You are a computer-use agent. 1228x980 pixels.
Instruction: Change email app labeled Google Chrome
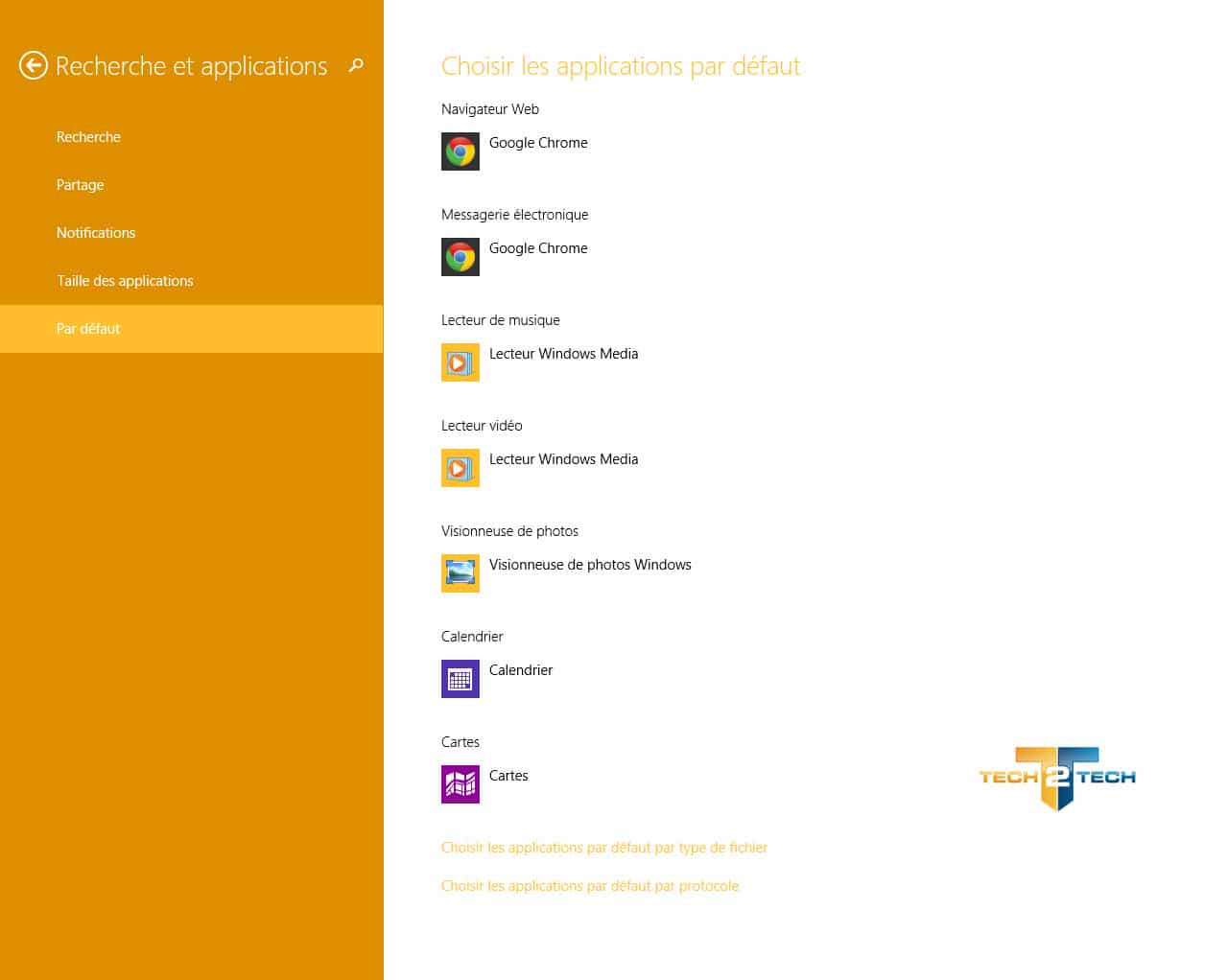pyautogui.click(x=538, y=248)
